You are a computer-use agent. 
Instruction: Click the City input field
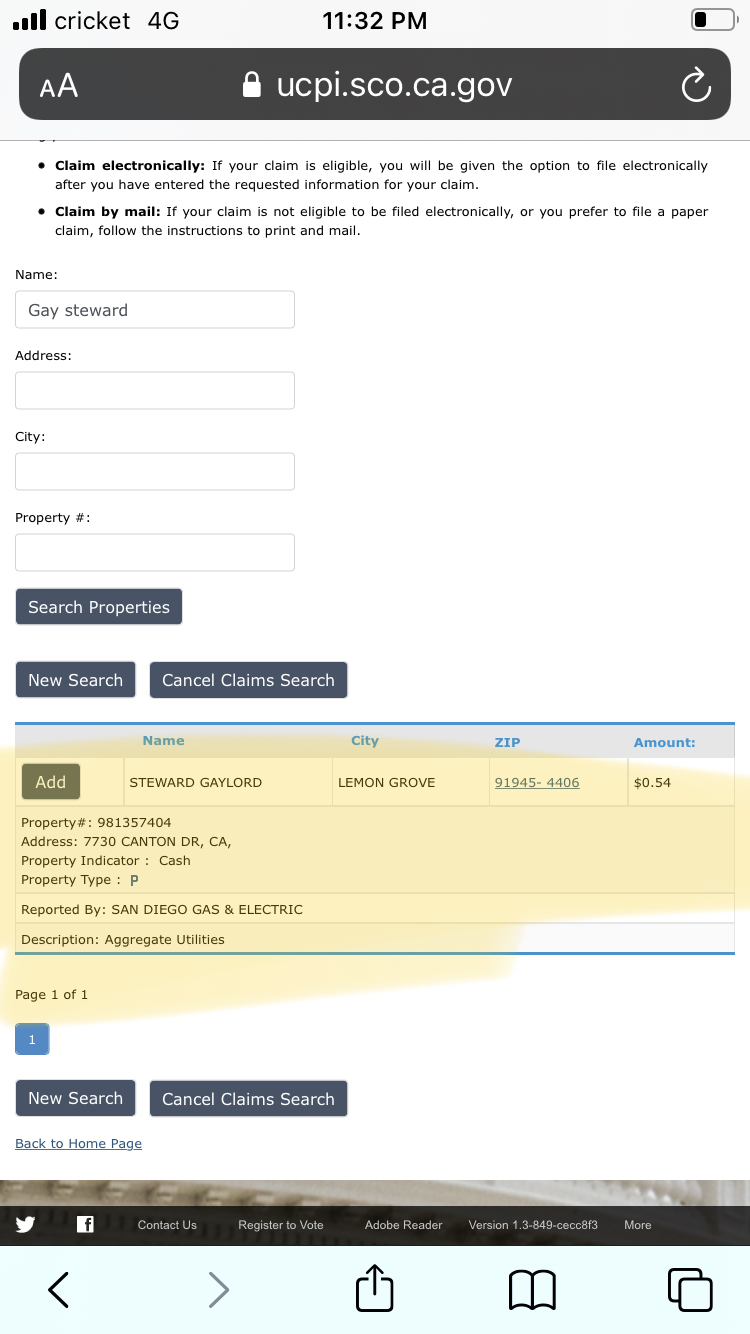(155, 471)
